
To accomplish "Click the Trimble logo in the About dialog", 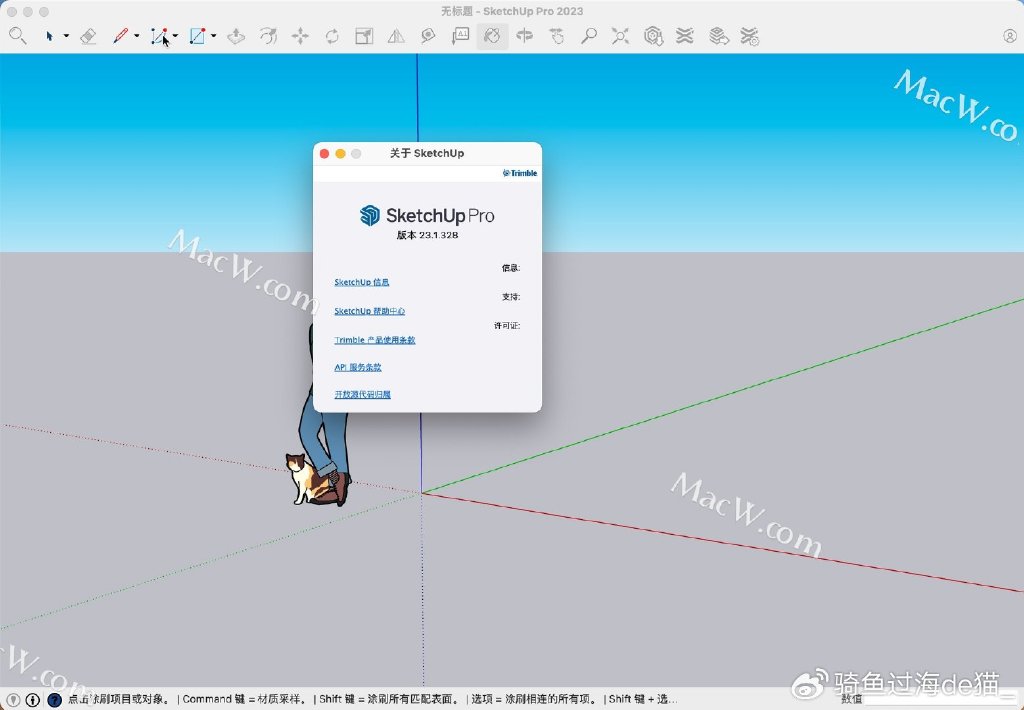I will click(x=520, y=173).
